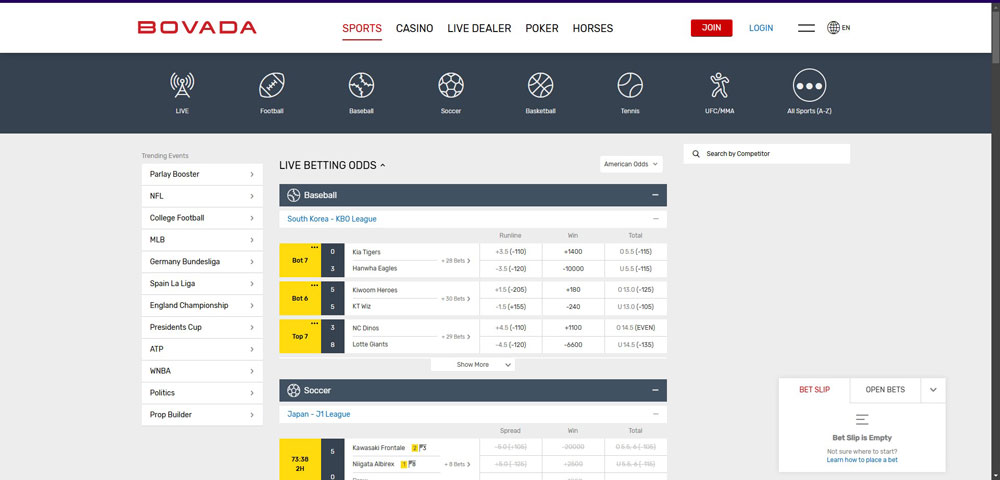This screenshot has height=480, width=1000.
Task: Go to the CASINO tab
Action: [415, 28]
